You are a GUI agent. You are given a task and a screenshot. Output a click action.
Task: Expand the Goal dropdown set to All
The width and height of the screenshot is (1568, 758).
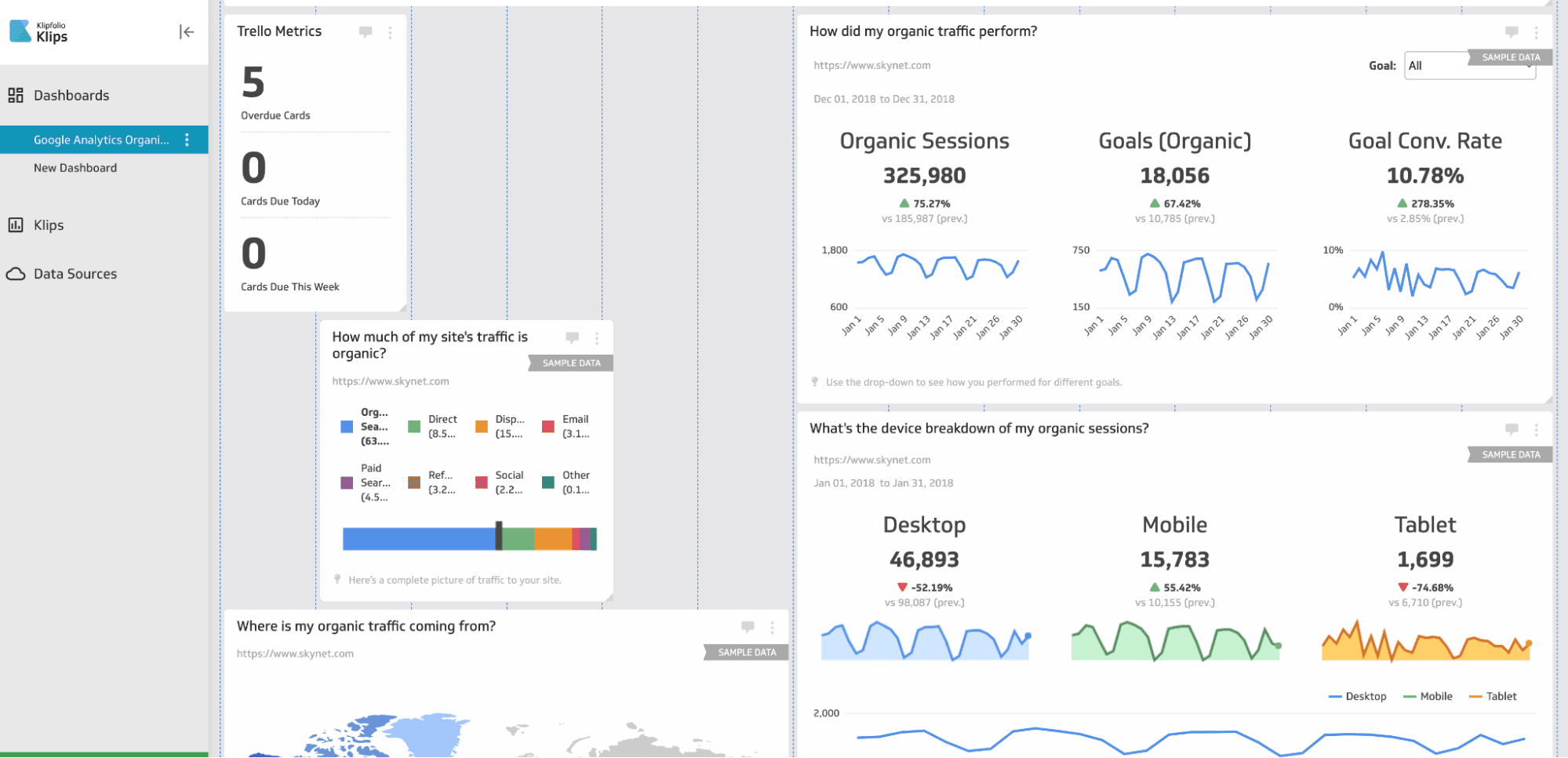click(1469, 66)
